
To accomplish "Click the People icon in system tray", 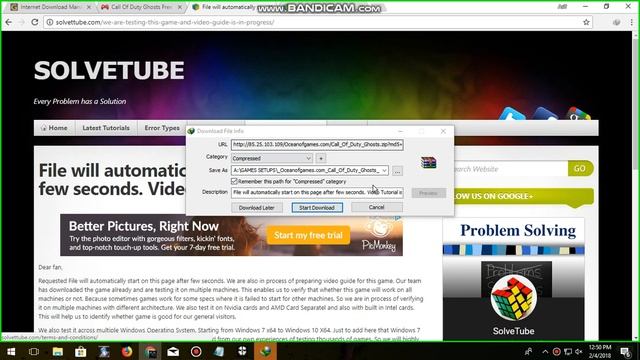I will click(529, 351).
